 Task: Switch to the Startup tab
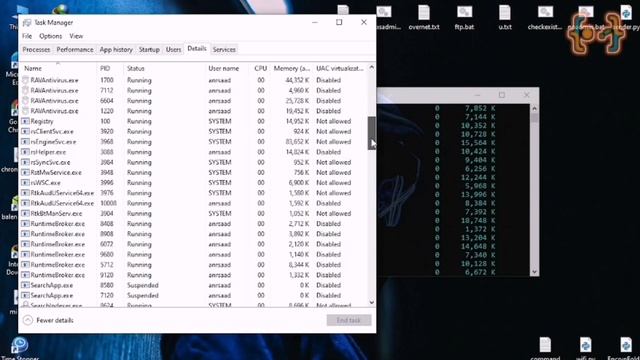(x=149, y=49)
